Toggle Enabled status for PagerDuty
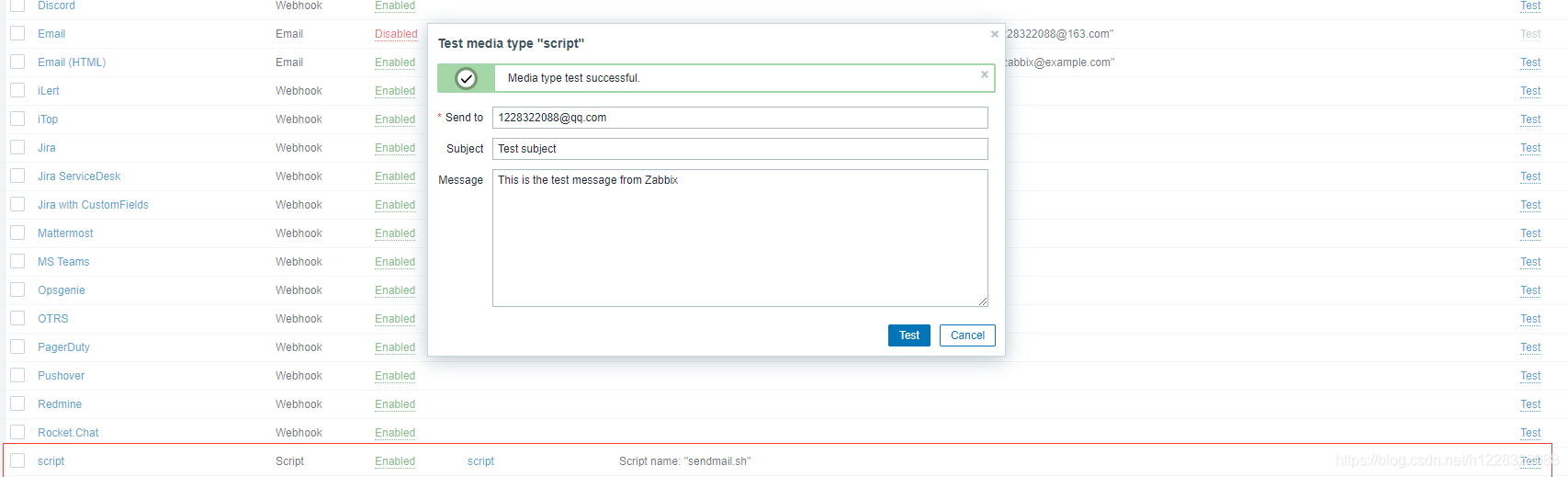The width and height of the screenshot is (1568, 477). 395,347
